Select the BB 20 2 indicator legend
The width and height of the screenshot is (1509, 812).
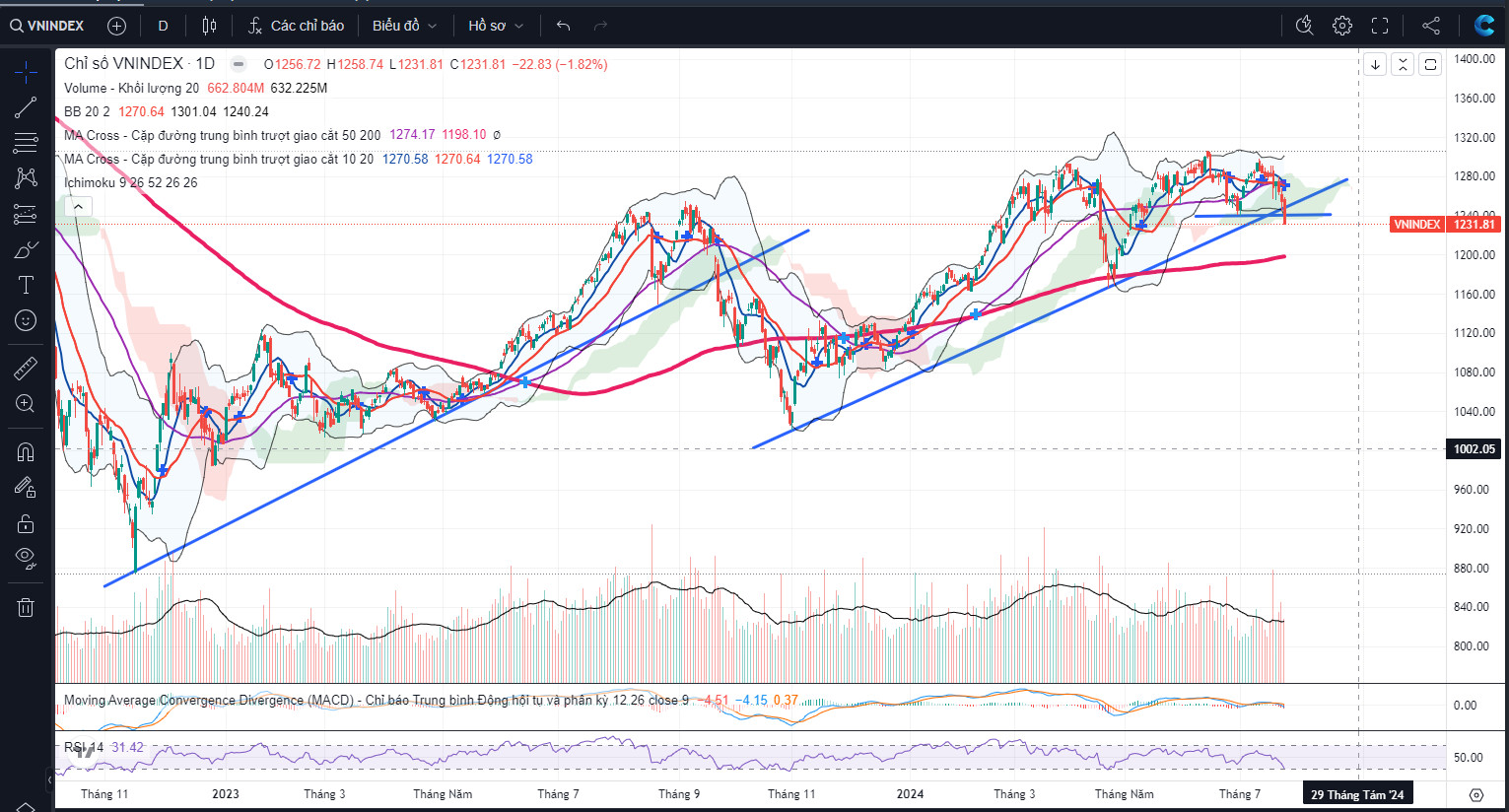[87, 111]
